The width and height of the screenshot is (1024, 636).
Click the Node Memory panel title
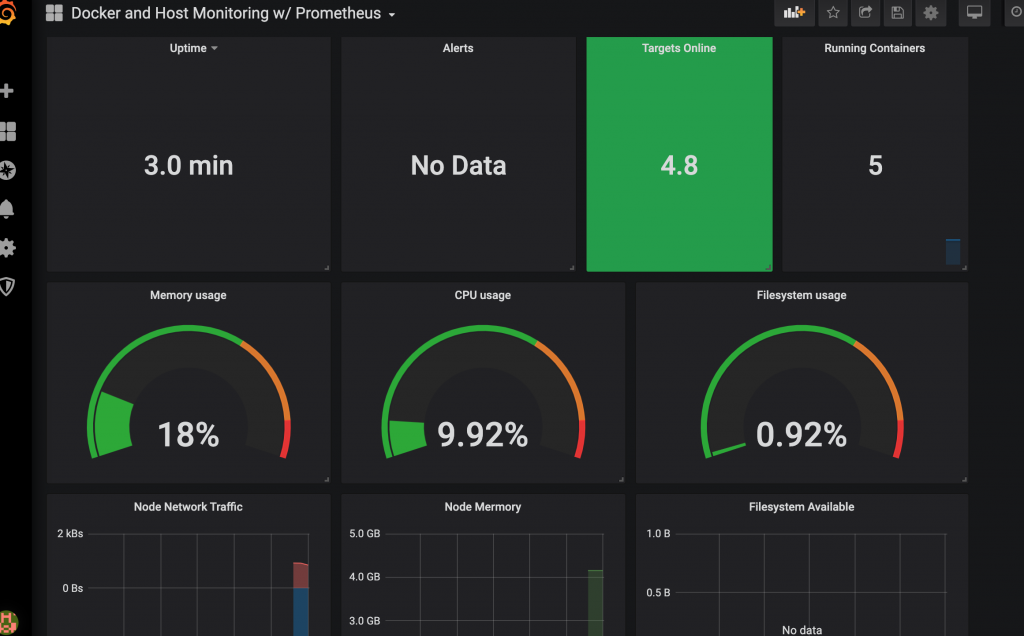[x=483, y=507]
